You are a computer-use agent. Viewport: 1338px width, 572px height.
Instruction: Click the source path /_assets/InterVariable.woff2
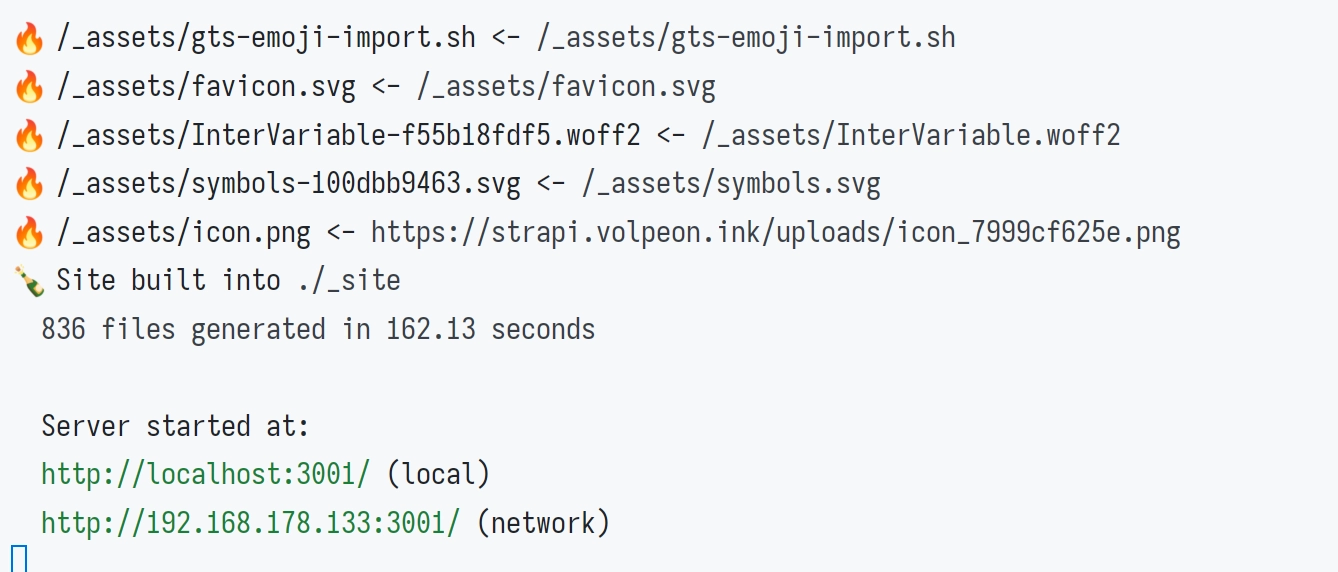[x=911, y=136]
